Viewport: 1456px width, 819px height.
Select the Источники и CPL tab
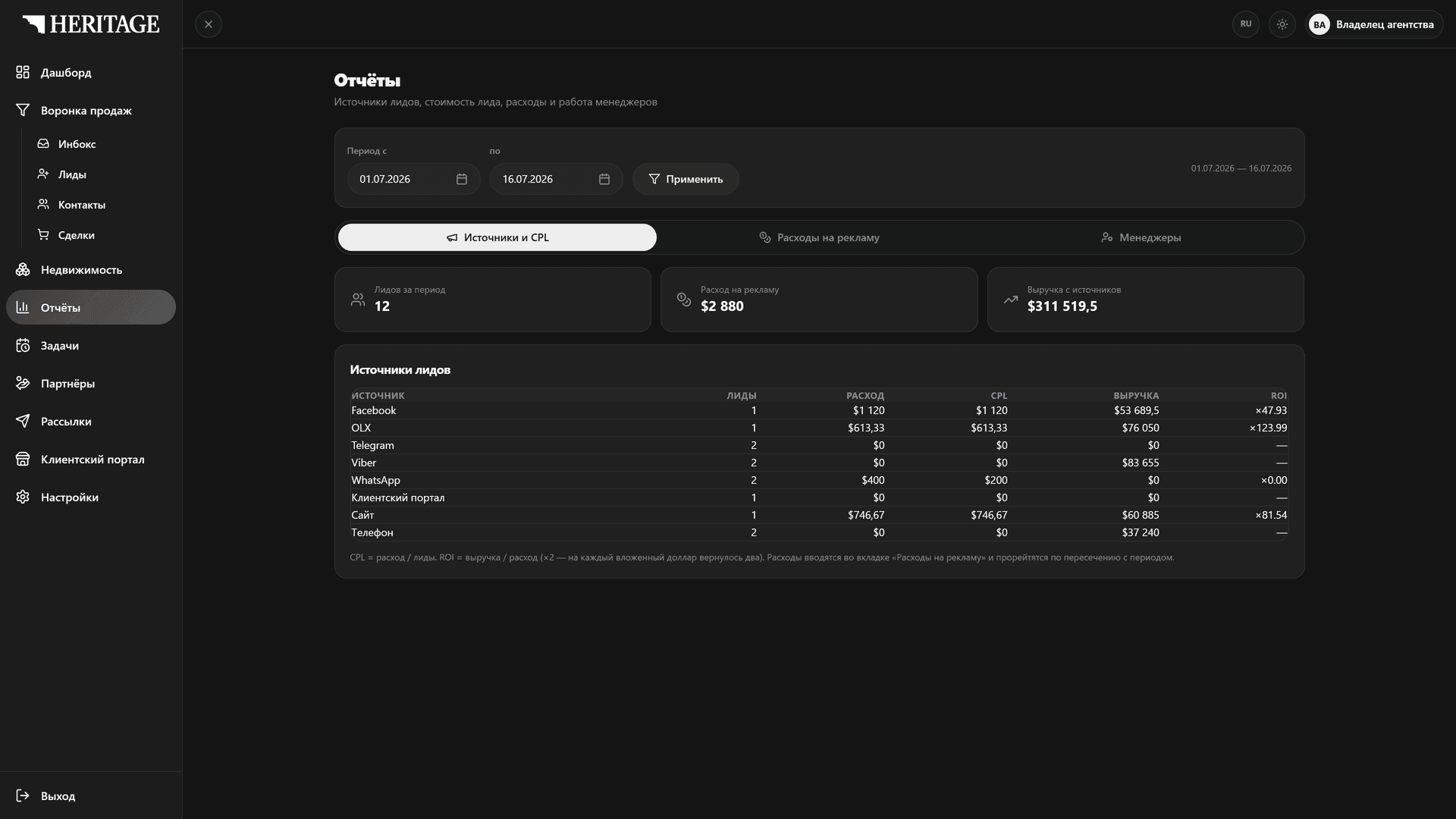pos(497,237)
